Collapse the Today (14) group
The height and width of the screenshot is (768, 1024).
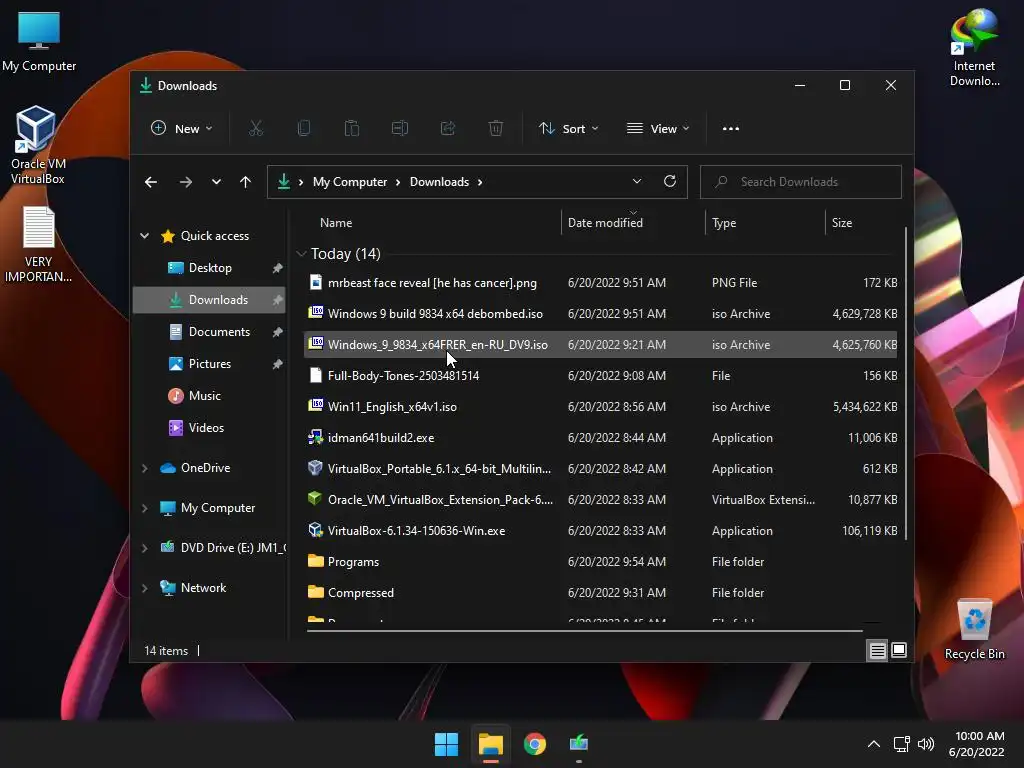coord(301,254)
